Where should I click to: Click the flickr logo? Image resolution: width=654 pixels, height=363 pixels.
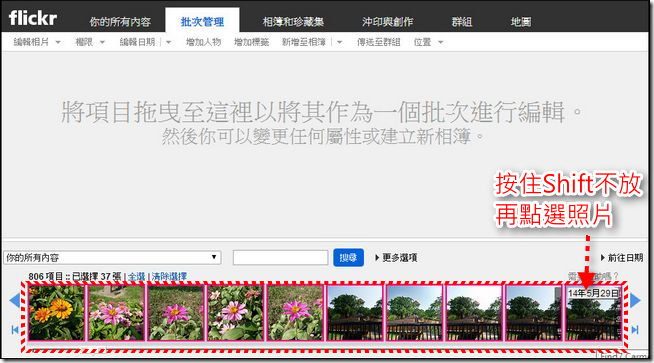(x=33, y=19)
